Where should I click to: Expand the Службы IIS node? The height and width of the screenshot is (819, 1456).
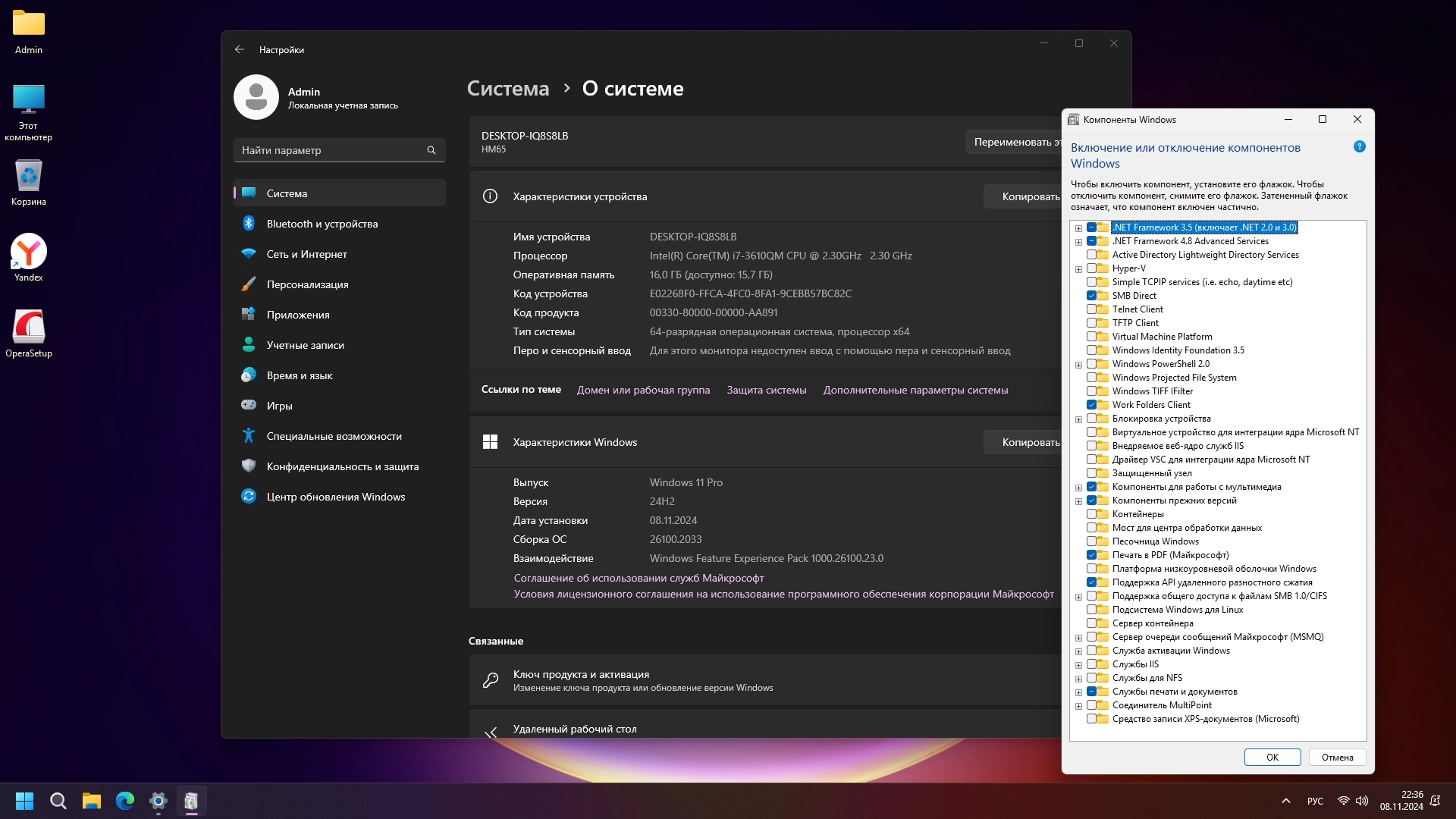(x=1078, y=665)
